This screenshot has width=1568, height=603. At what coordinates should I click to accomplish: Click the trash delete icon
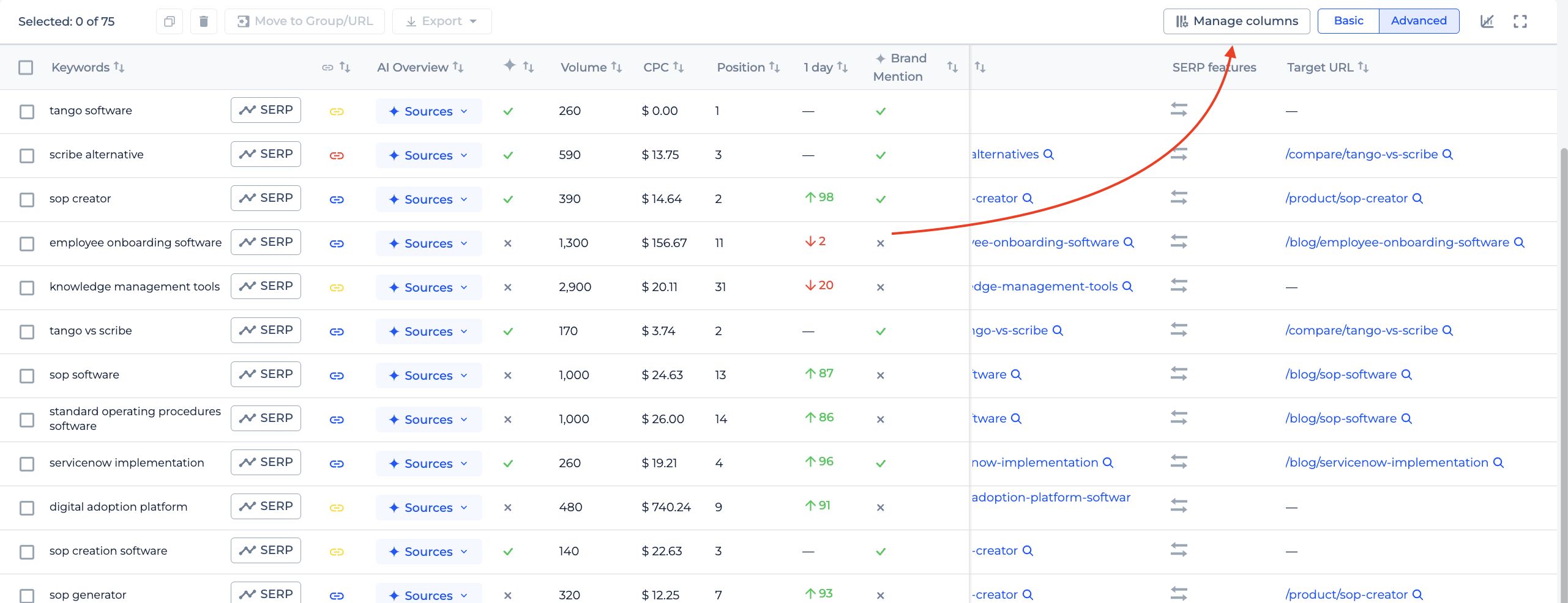coord(204,21)
